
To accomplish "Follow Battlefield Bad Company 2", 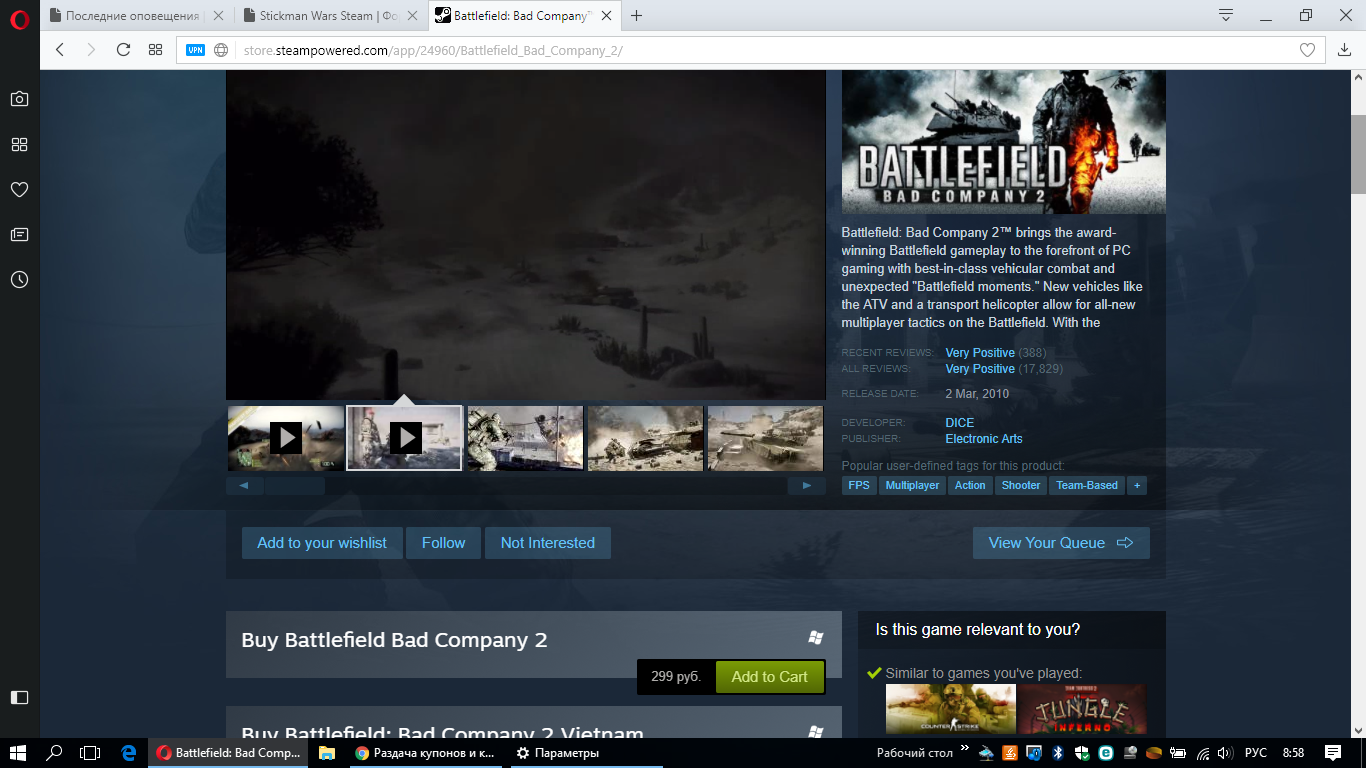I will (x=443, y=543).
